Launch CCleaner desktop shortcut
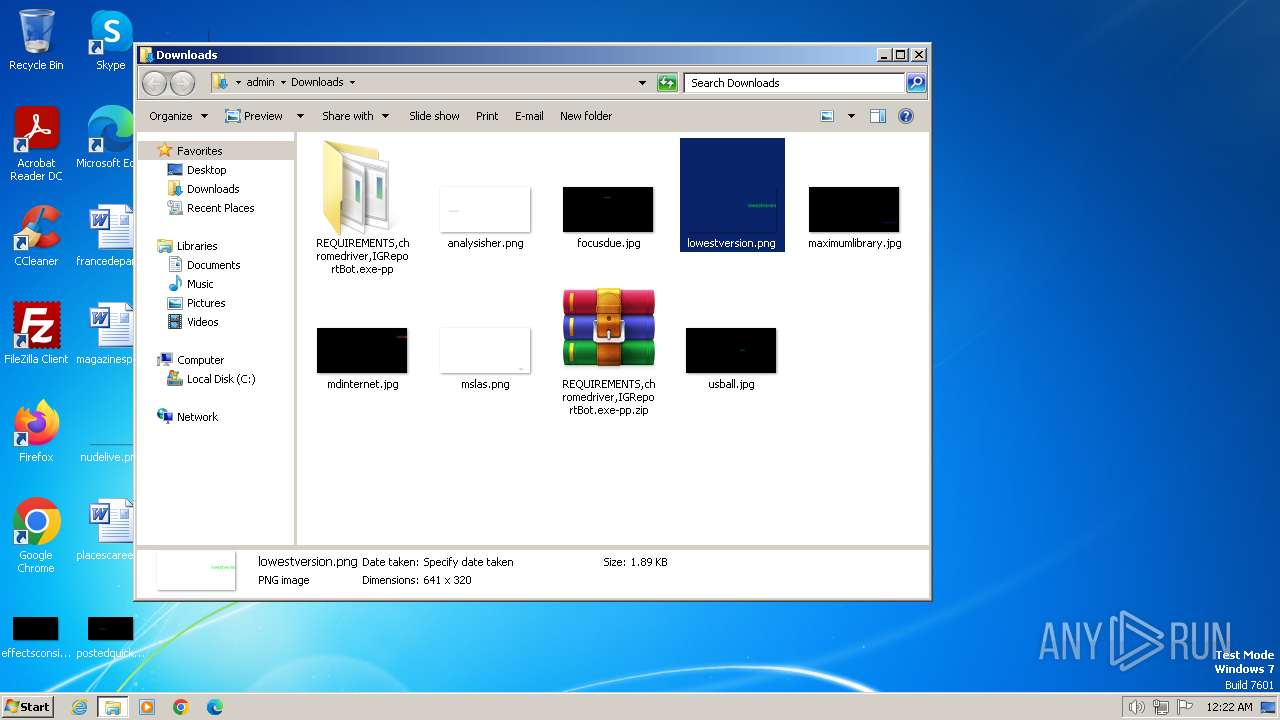 pos(36,236)
